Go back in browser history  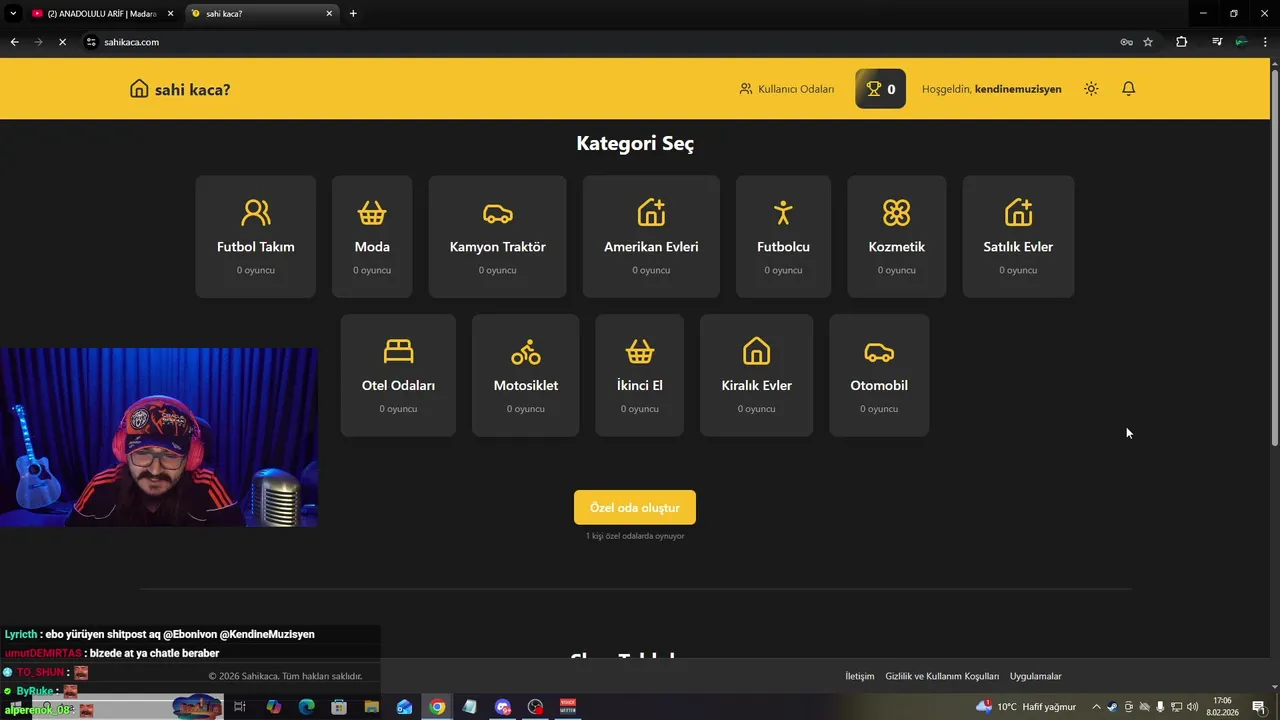click(14, 42)
